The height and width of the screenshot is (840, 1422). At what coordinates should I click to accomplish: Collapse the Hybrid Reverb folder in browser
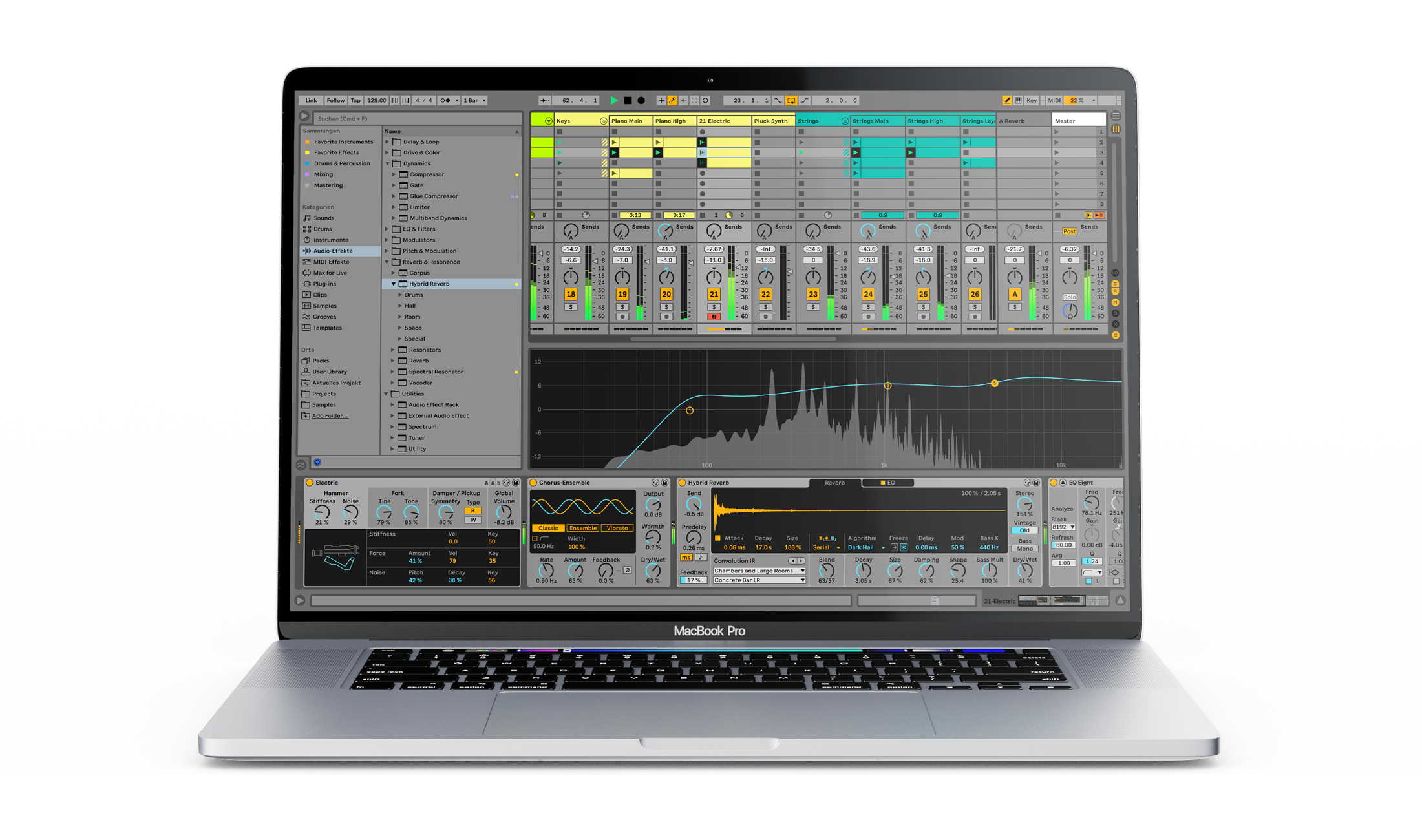click(x=392, y=284)
